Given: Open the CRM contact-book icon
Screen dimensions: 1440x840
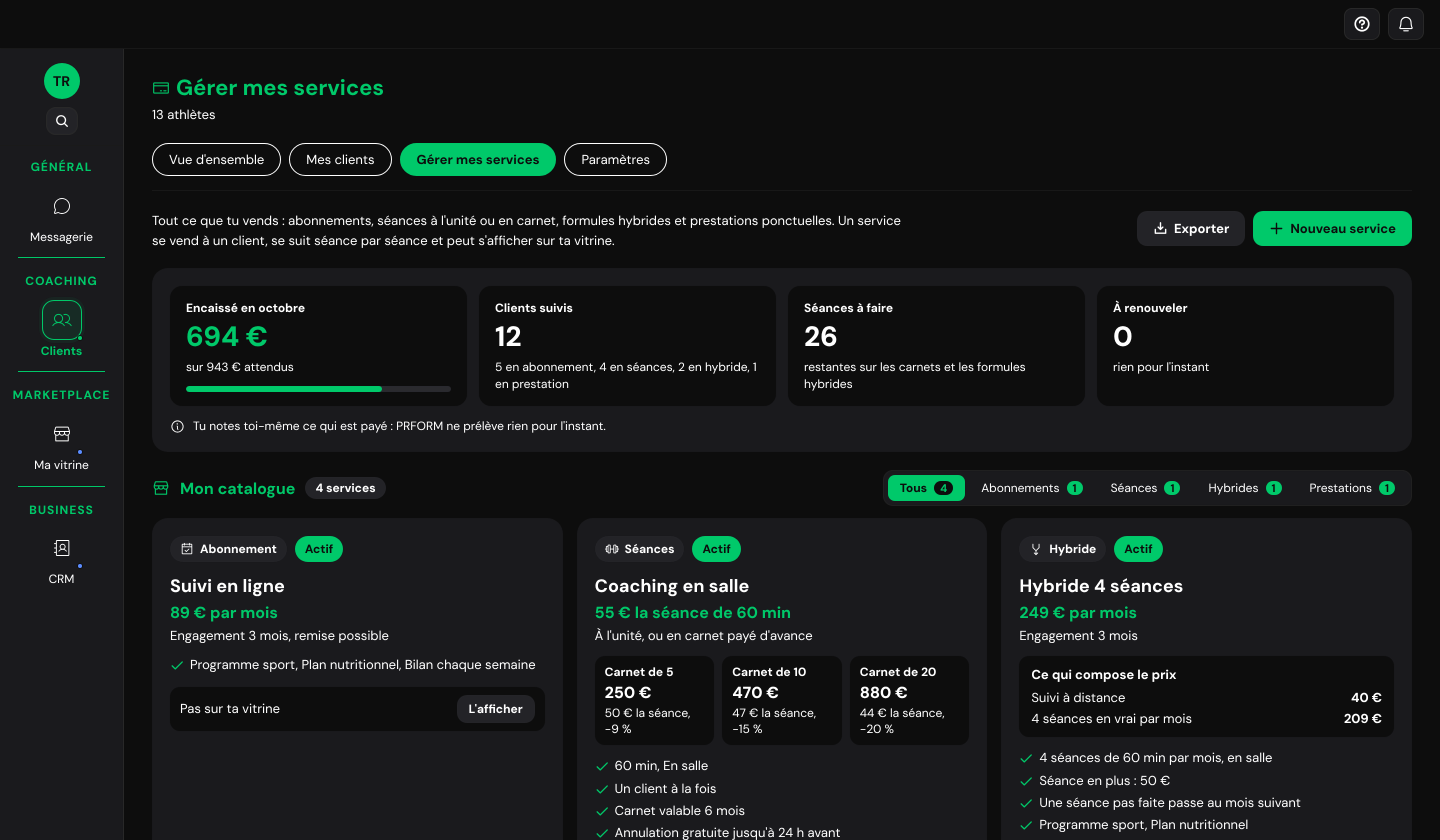Looking at the screenshot, I should 61,548.
